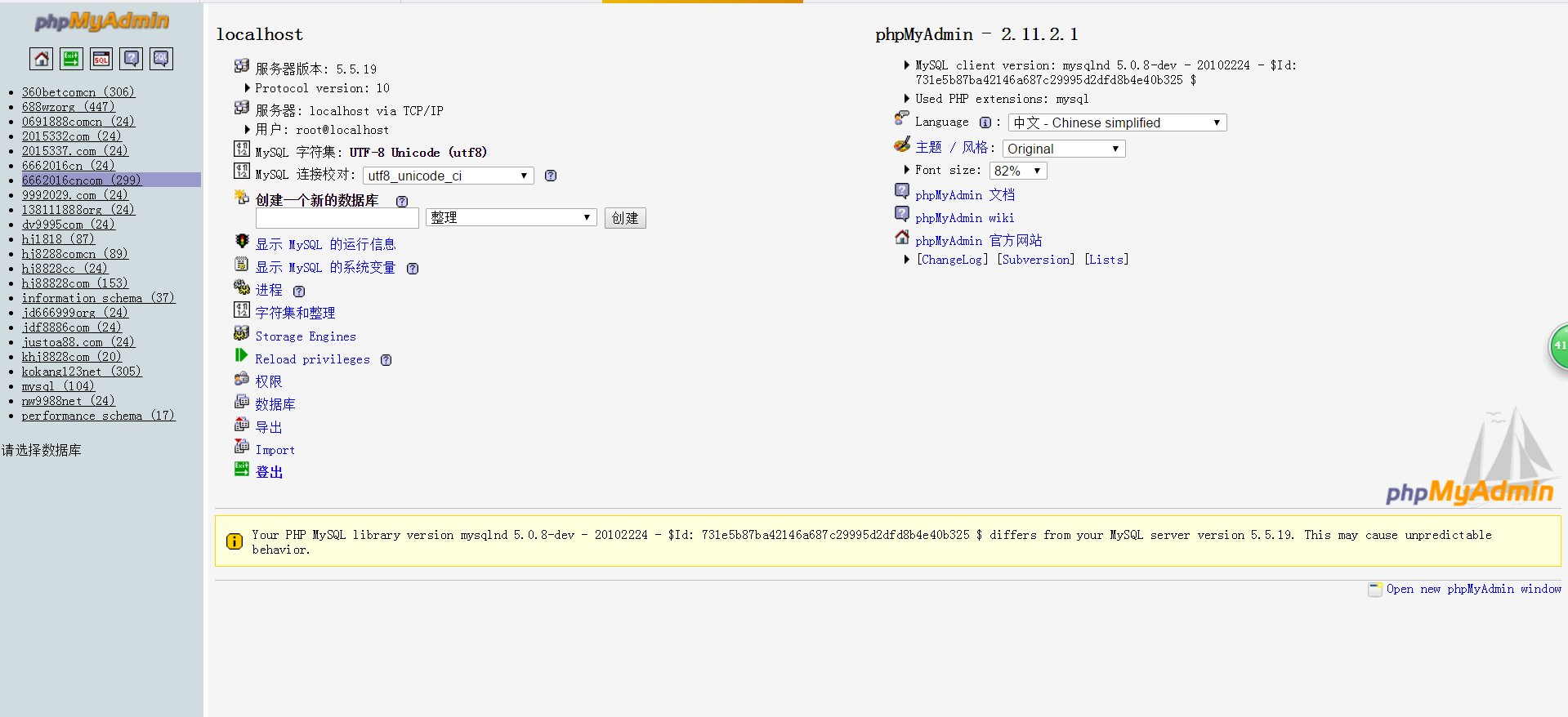Select database mysql (104)

pyautogui.click(x=58, y=386)
